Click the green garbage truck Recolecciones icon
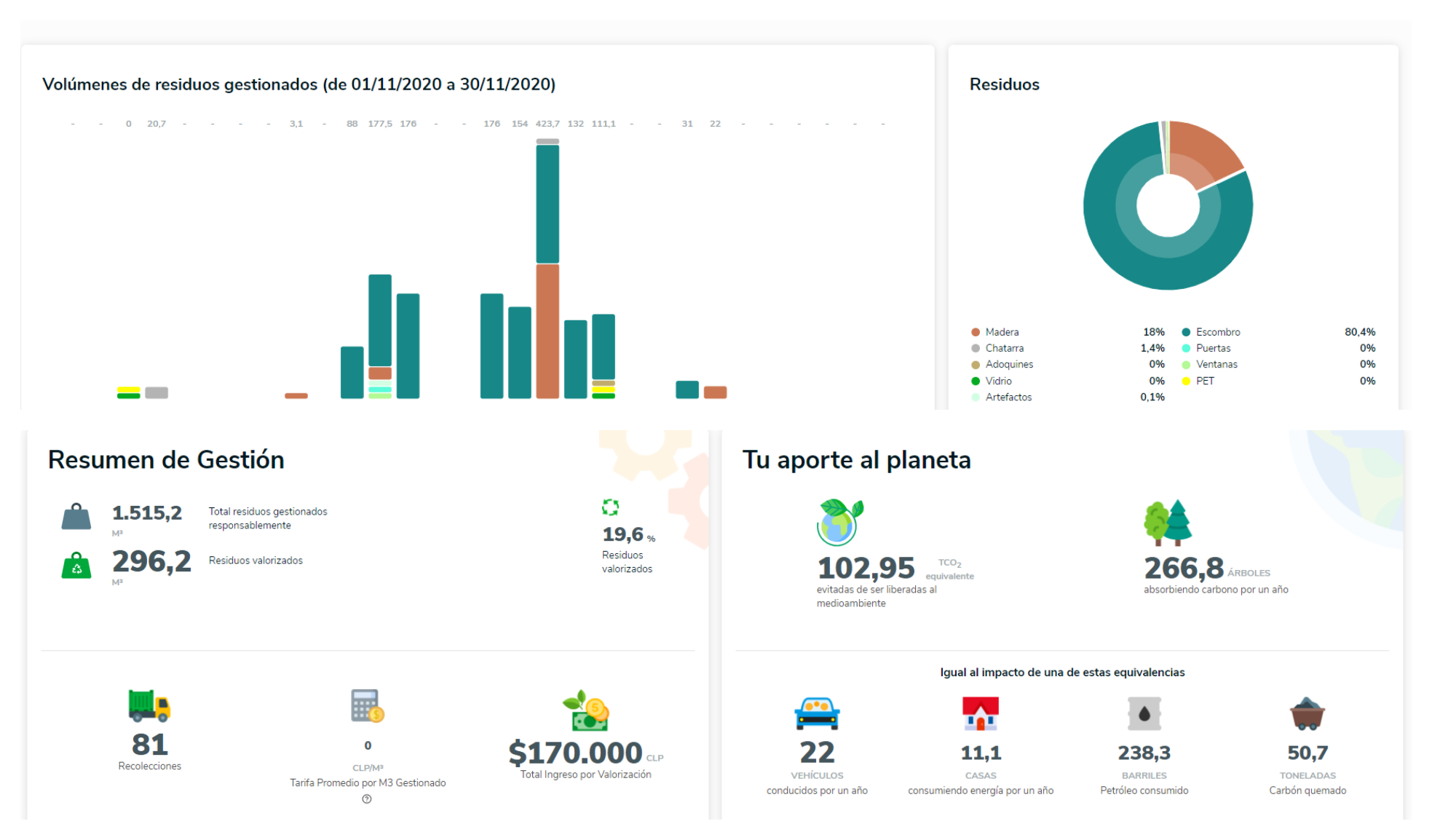Image resolution: width=1432 pixels, height=840 pixels. [x=149, y=705]
